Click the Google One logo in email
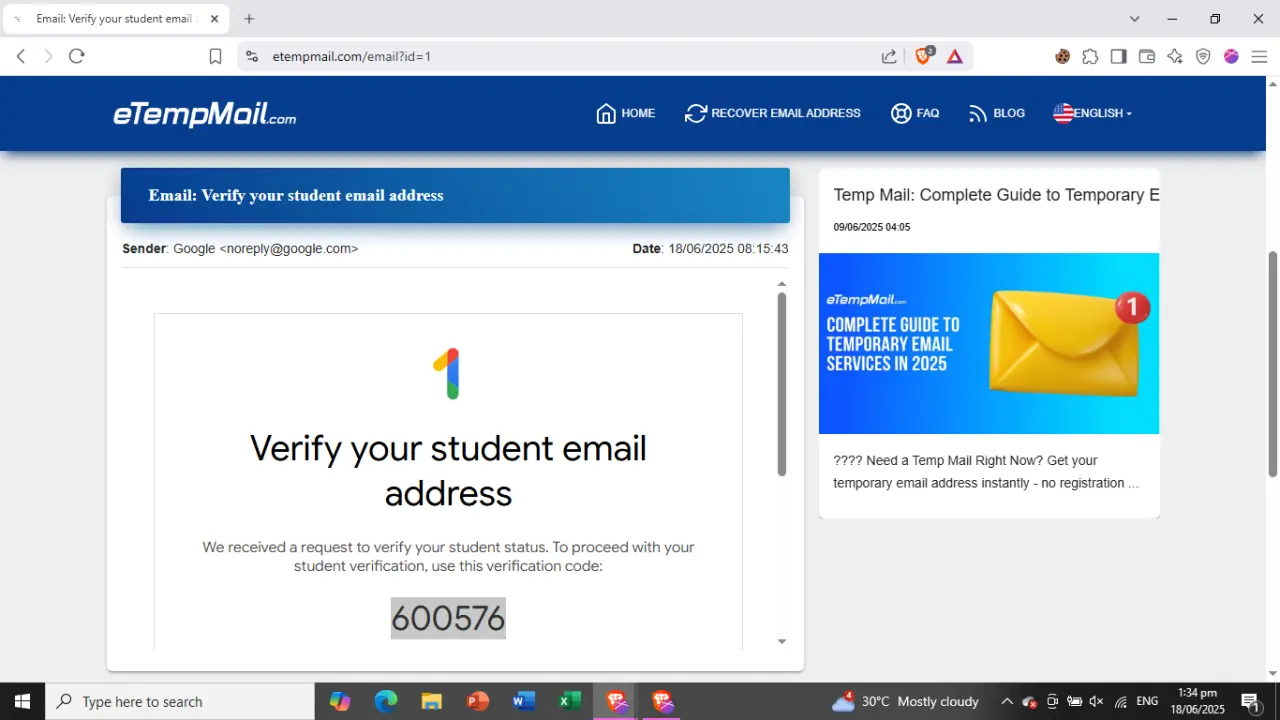The width and height of the screenshot is (1280, 720). point(448,374)
